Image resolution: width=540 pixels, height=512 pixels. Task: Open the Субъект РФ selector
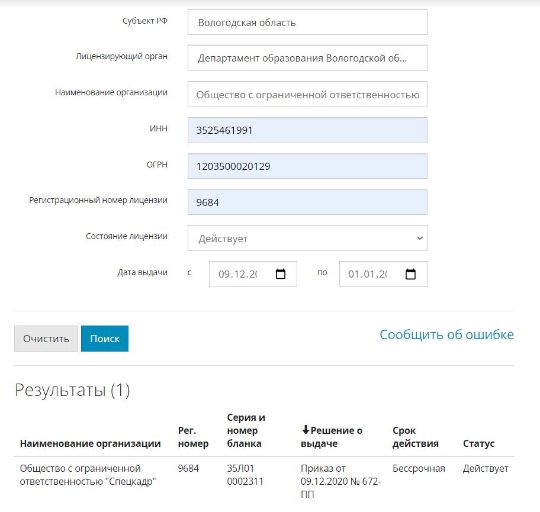(x=308, y=22)
